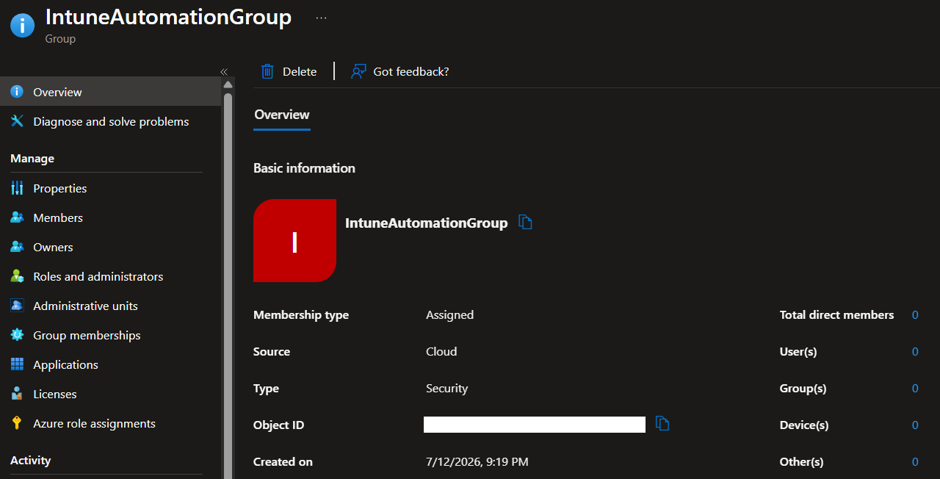Click the Total direct members count 0
The image size is (940, 479).
915,315
